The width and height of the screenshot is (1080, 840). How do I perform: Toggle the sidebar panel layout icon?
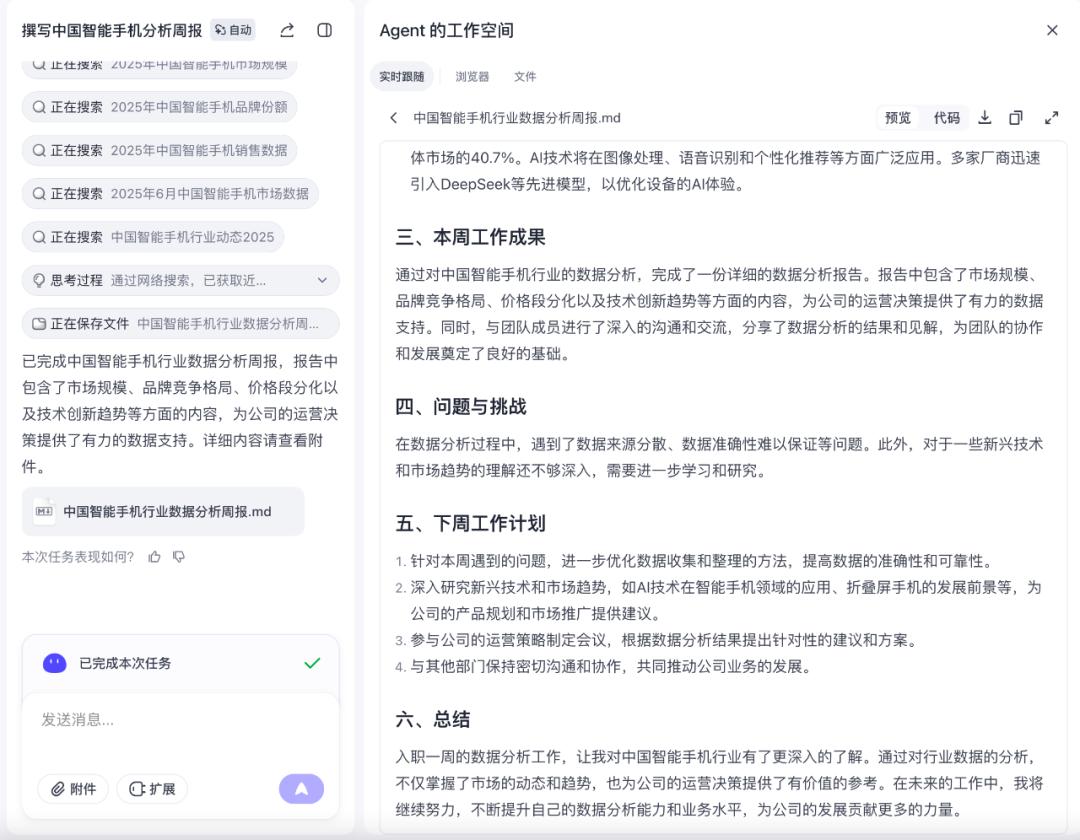coord(325,30)
